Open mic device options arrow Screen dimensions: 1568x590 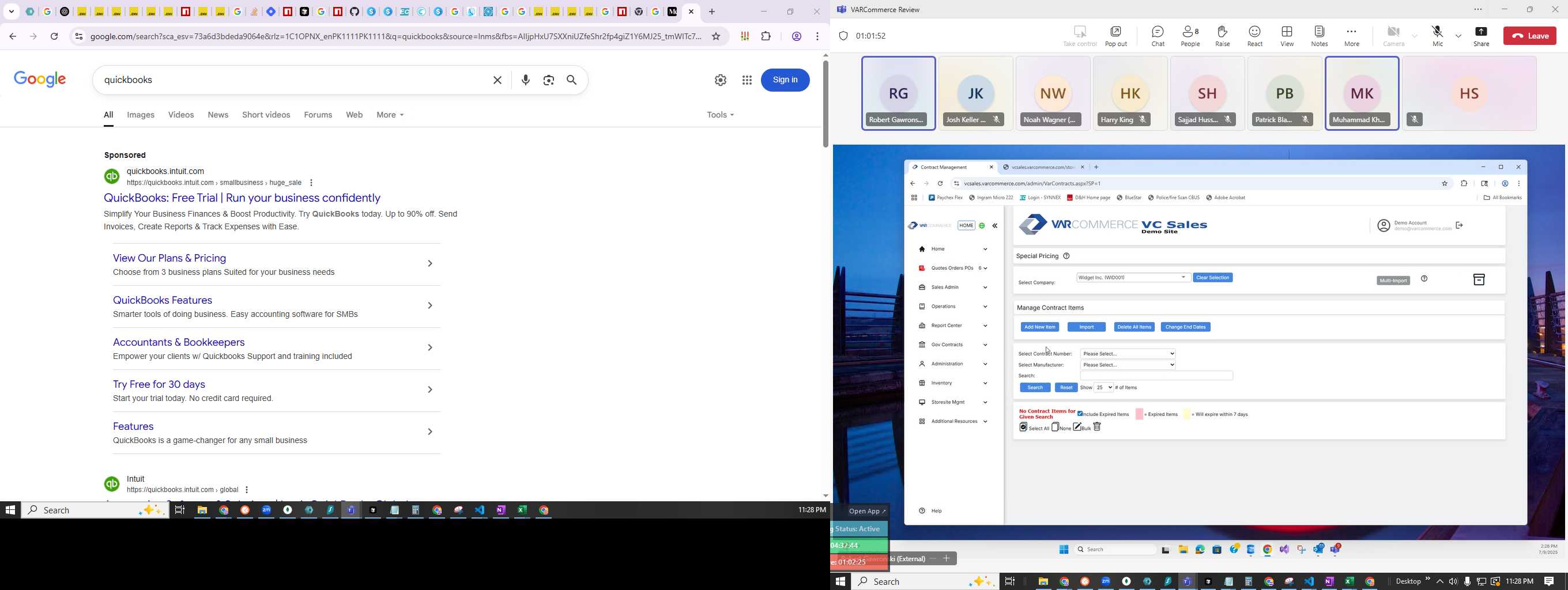coord(1458,36)
